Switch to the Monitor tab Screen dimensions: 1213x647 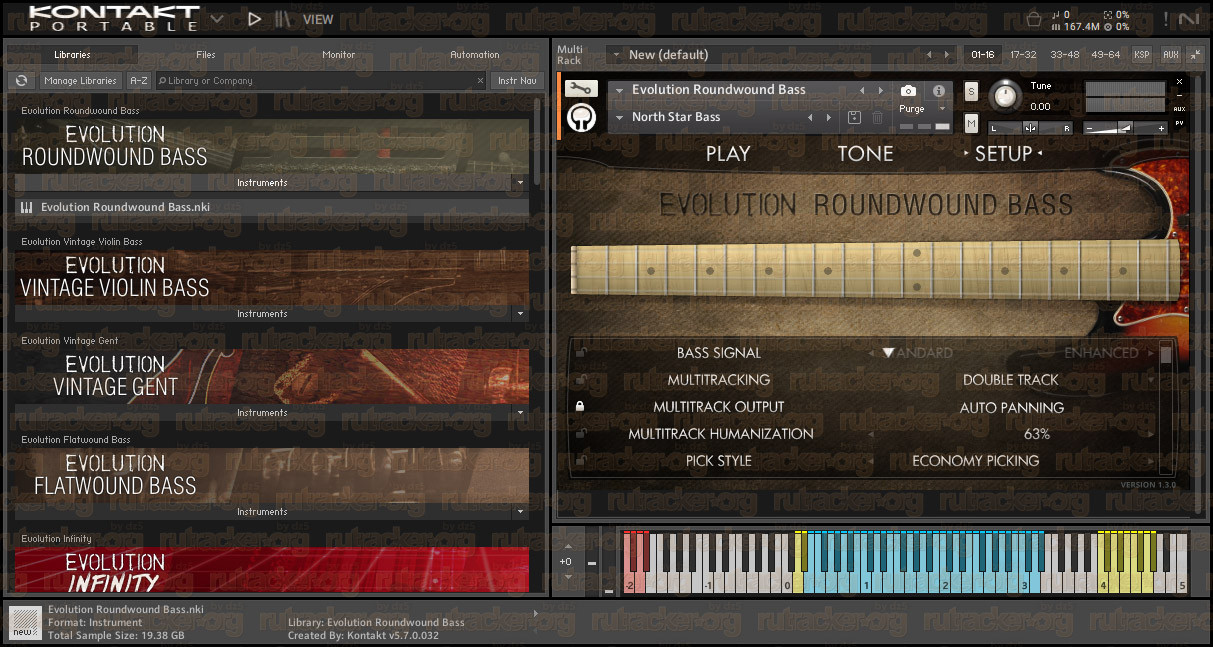[x=339, y=55]
